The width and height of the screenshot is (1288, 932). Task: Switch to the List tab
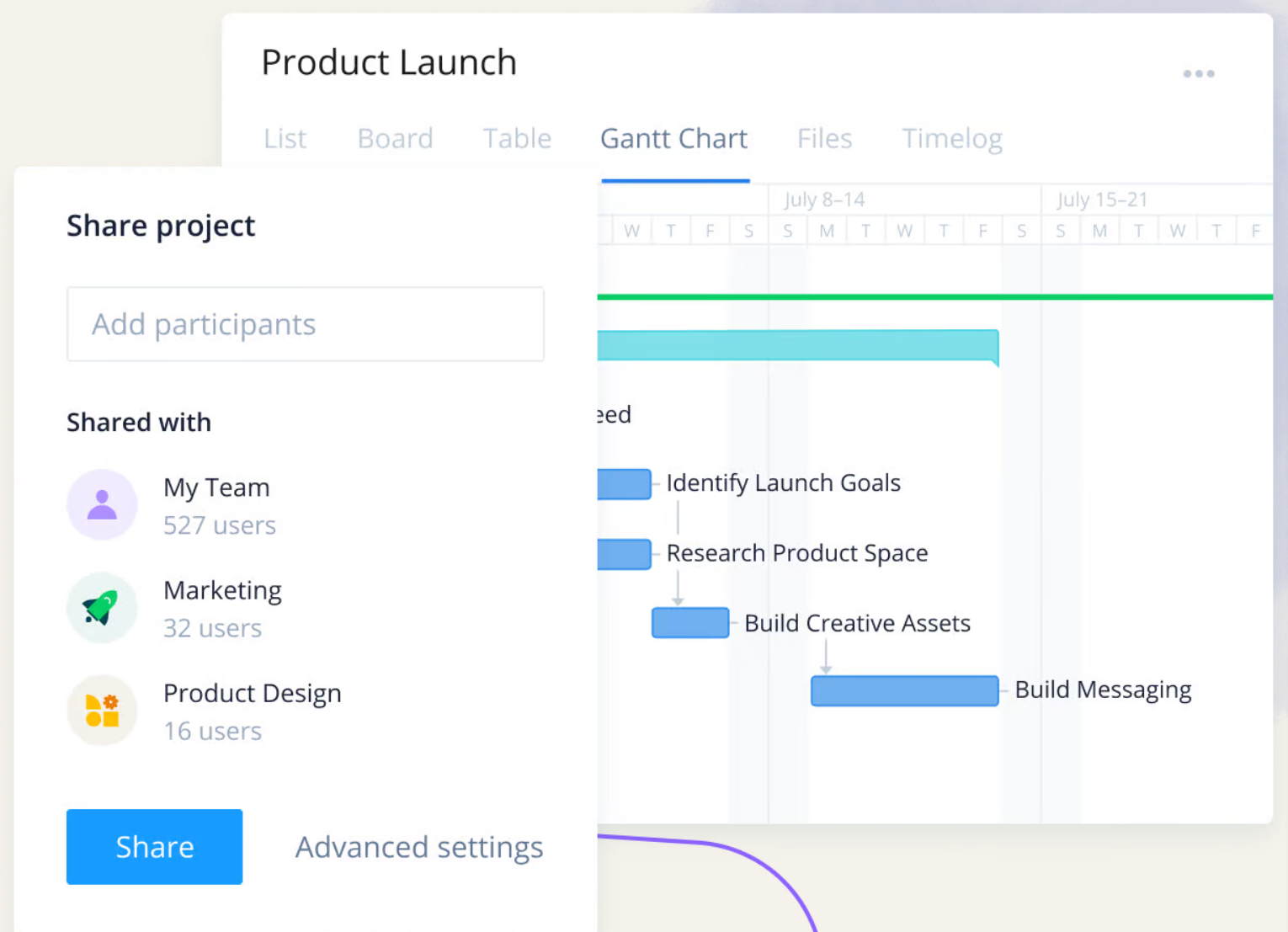[x=285, y=138]
